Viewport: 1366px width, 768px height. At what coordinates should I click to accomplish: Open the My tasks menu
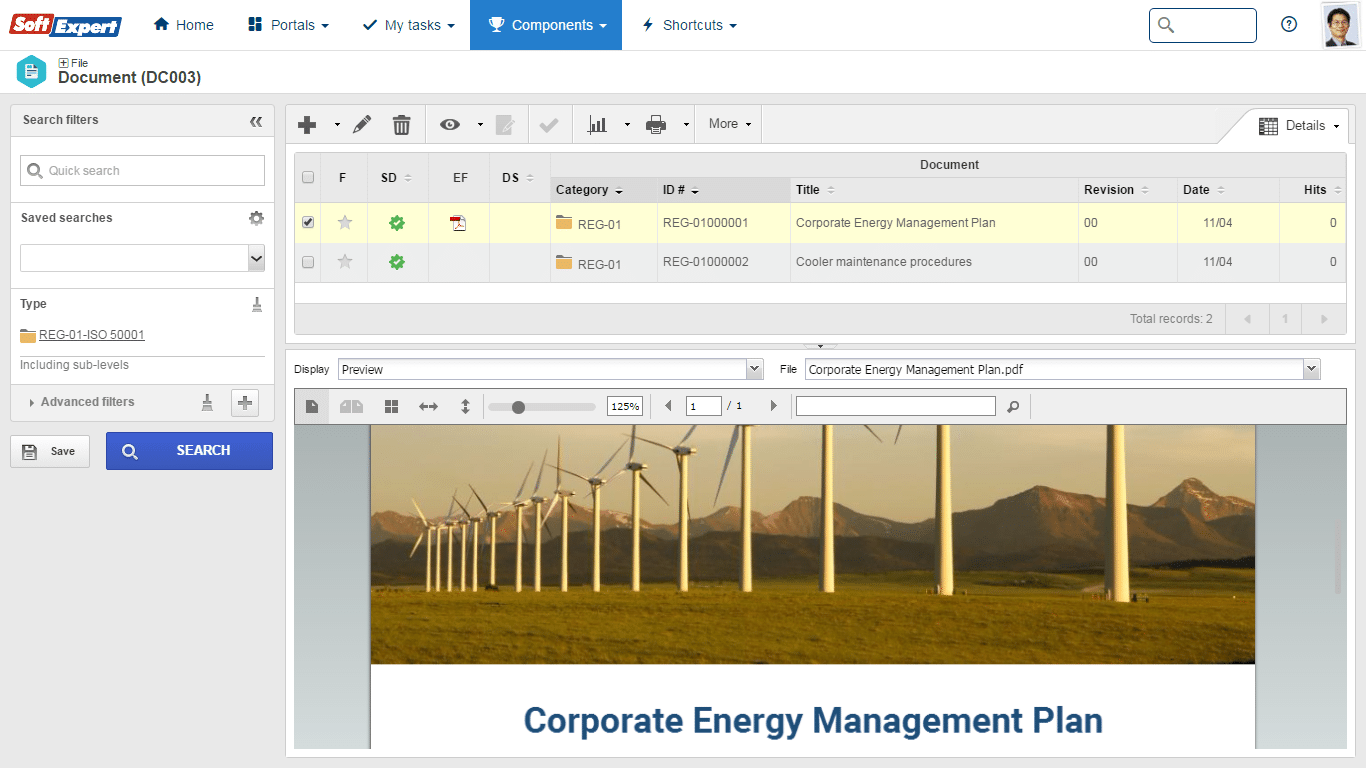pyautogui.click(x=408, y=25)
